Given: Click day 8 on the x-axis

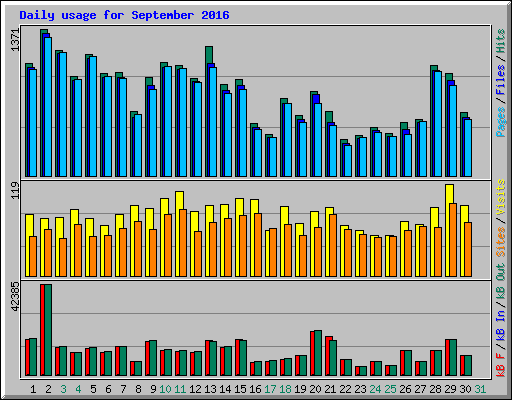Looking at the screenshot, I should [138, 389].
